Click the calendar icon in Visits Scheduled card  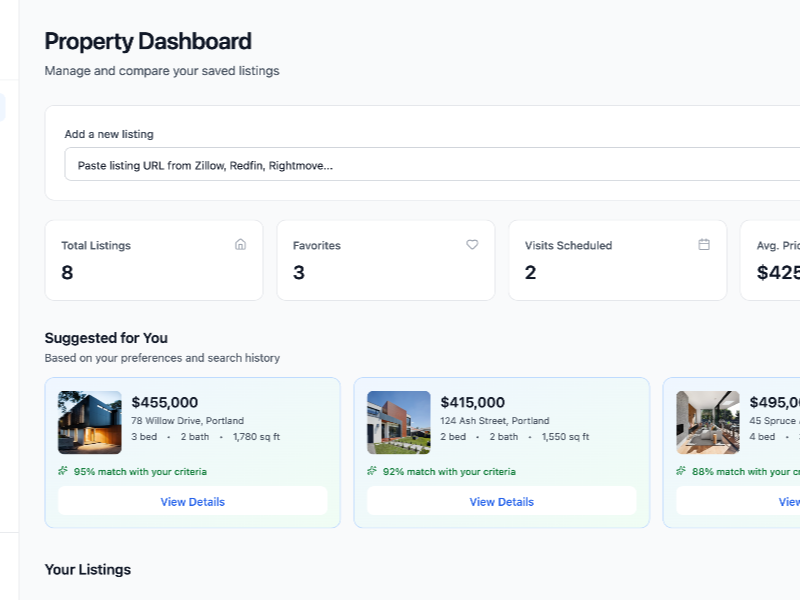(704, 244)
